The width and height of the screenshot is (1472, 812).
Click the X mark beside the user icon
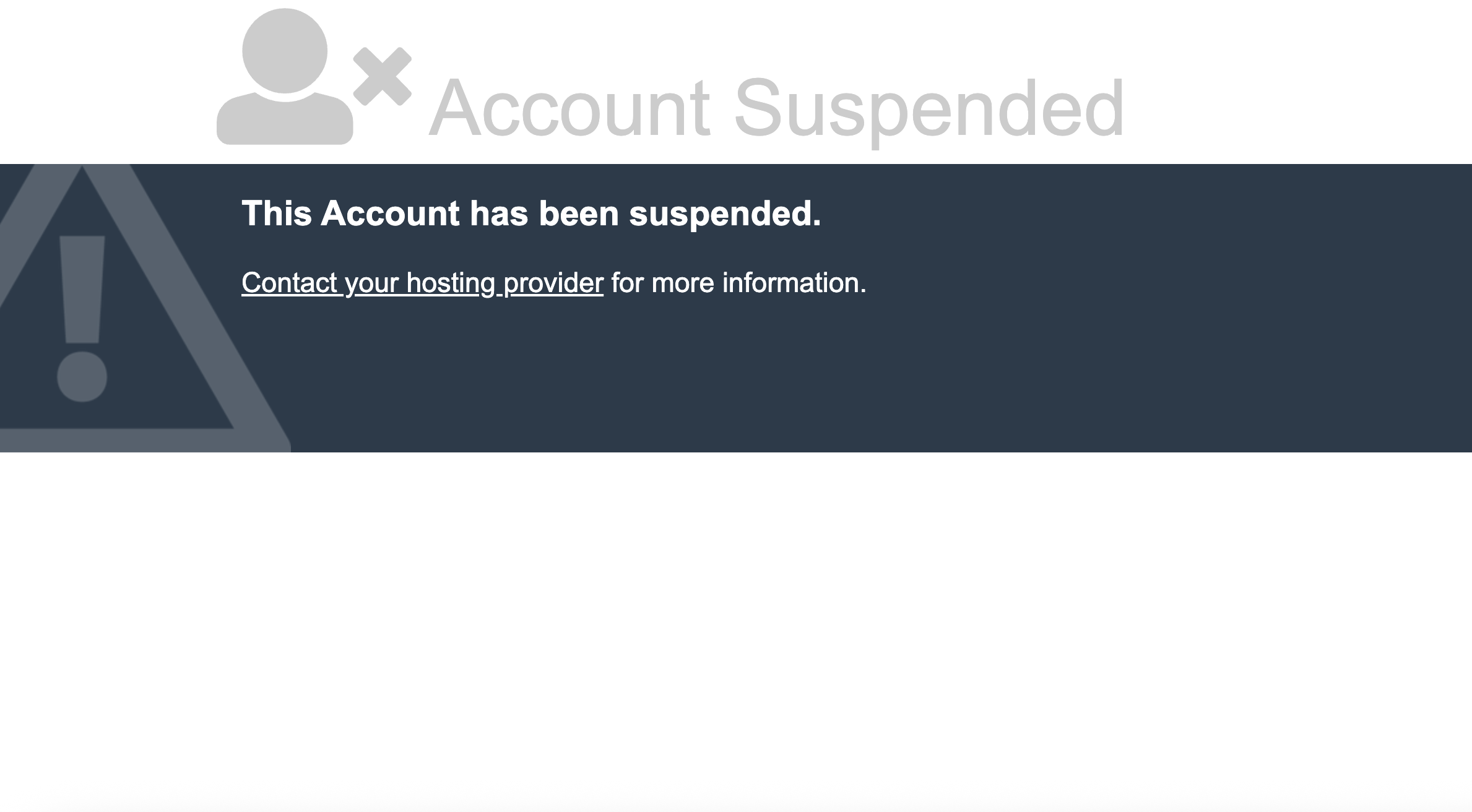(x=382, y=76)
